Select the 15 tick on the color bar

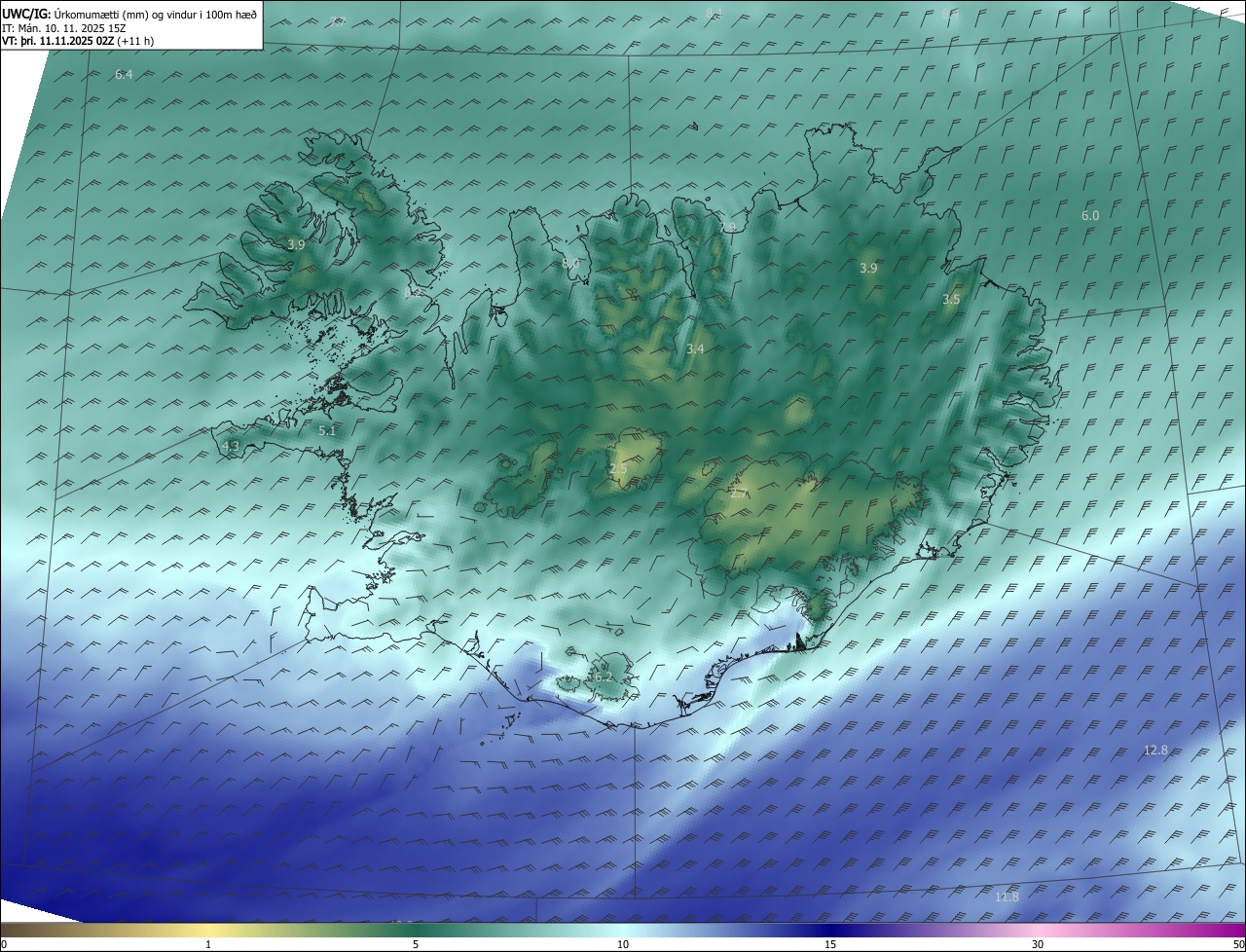830,944
